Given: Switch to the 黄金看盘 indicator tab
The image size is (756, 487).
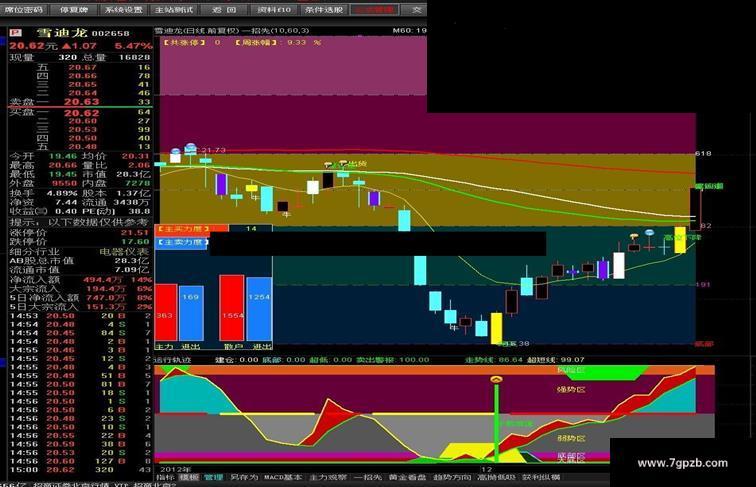Looking at the screenshot, I should [407, 477].
